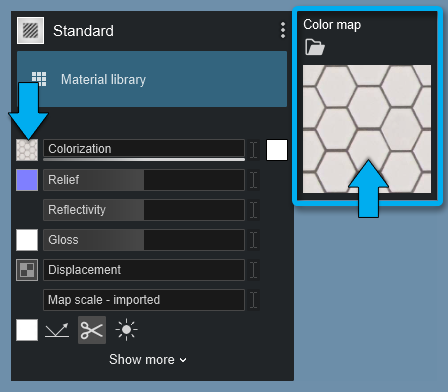Open folder icon to load color map
Screen dimensions: 448x392
(315, 47)
